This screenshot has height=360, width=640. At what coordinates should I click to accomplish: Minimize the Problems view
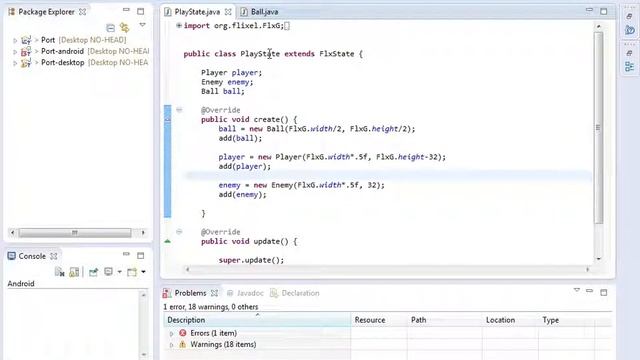point(589,291)
